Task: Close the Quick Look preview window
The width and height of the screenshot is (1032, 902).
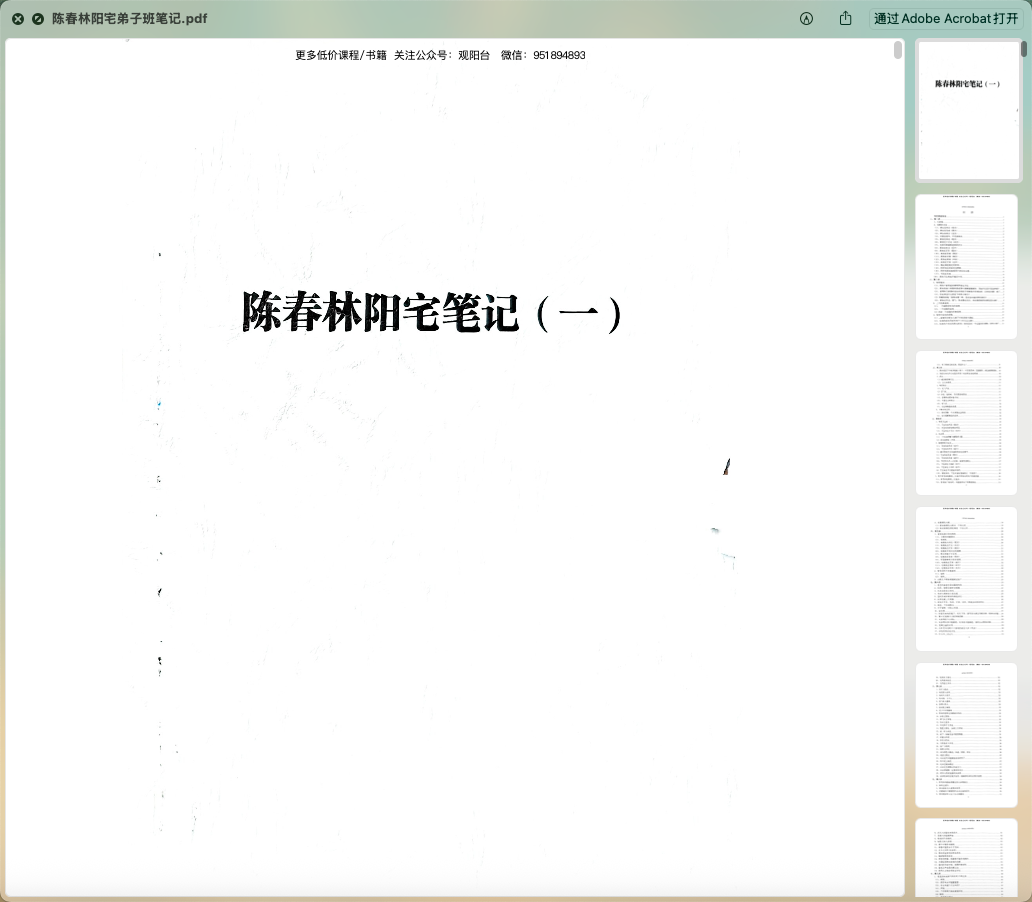Action: 18,19
